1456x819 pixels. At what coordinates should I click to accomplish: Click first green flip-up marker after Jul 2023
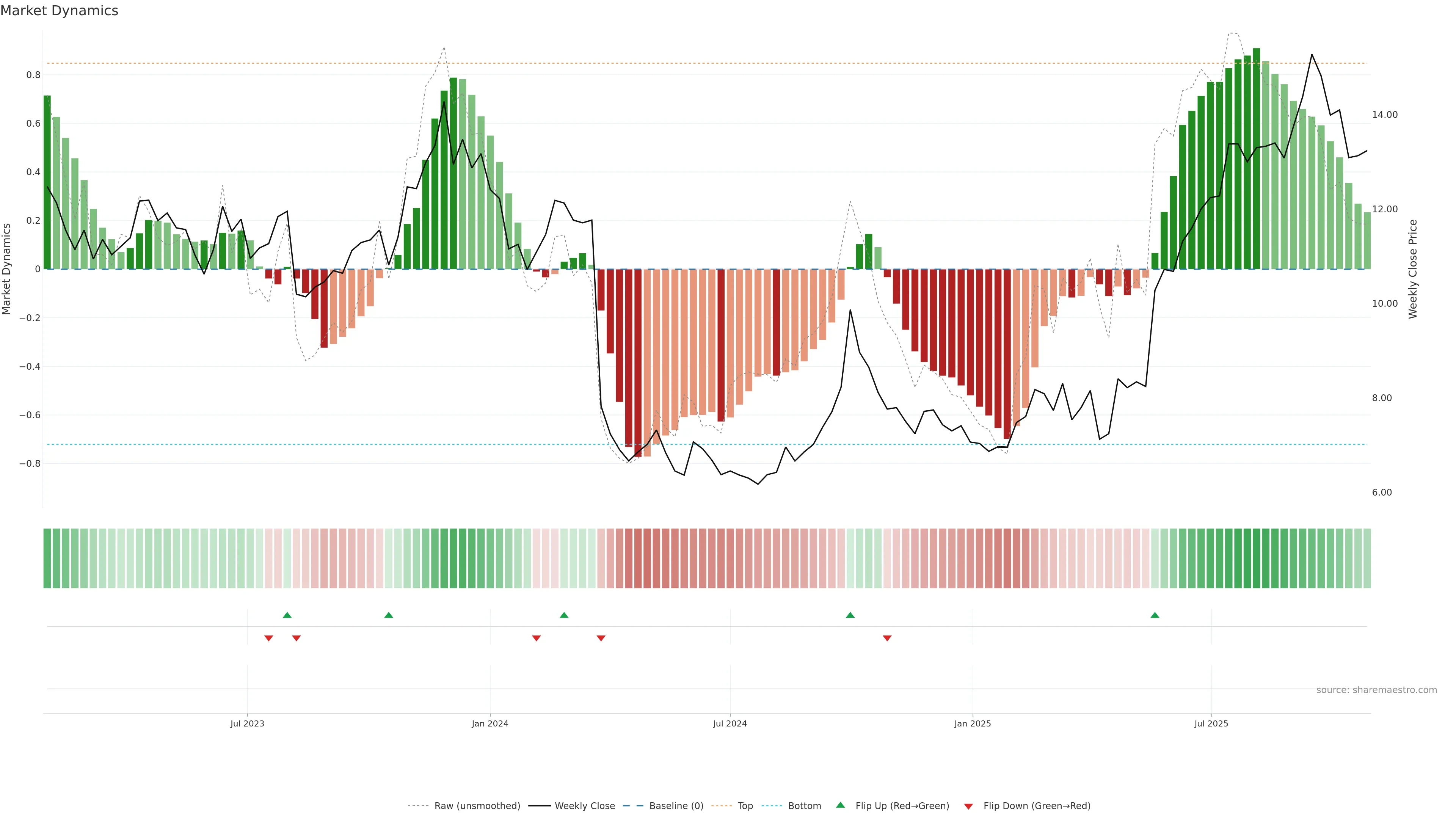287,615
